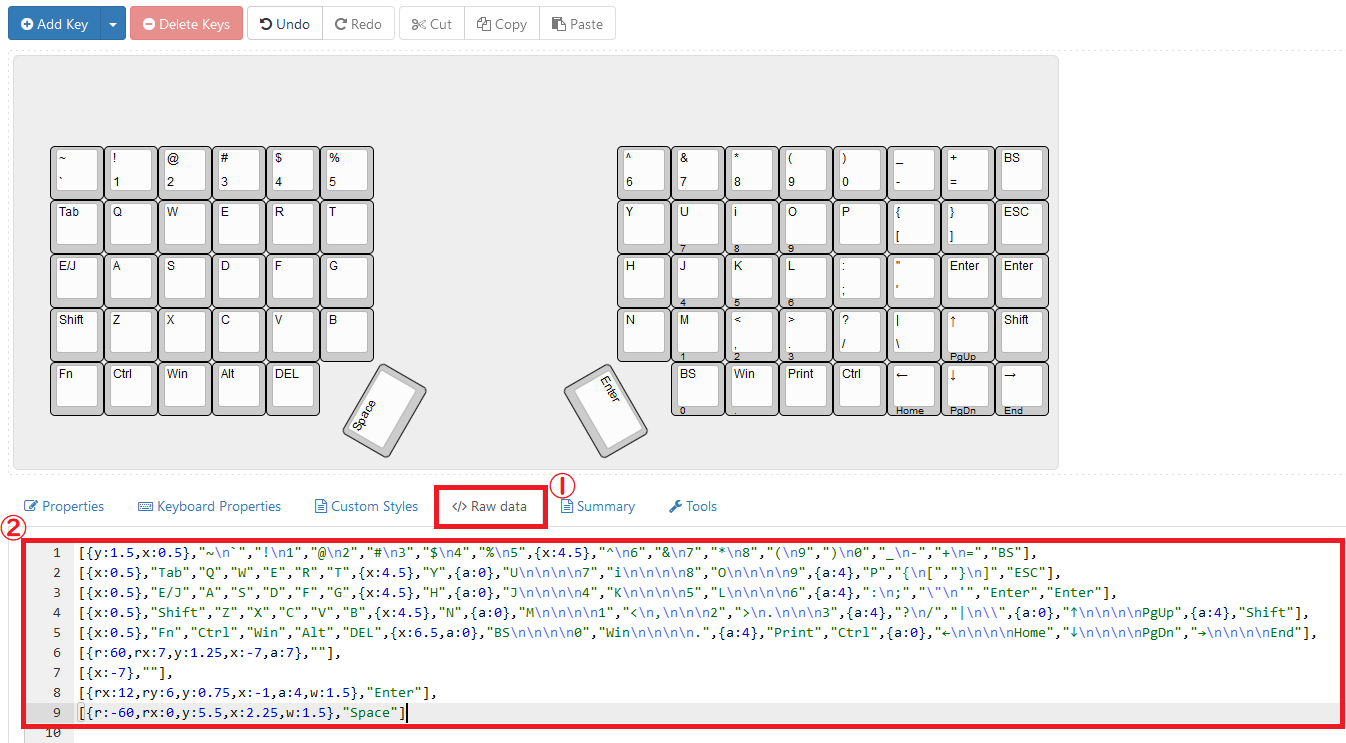1346x743 pixels.
Task: Go to the Summary tab
Action: coord(597,507)
